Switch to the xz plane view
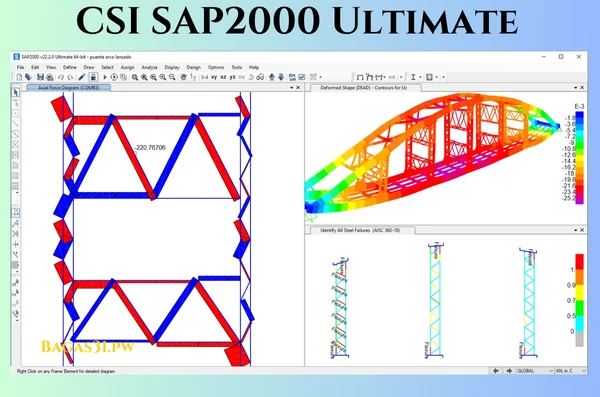 [x=223, y=77]
